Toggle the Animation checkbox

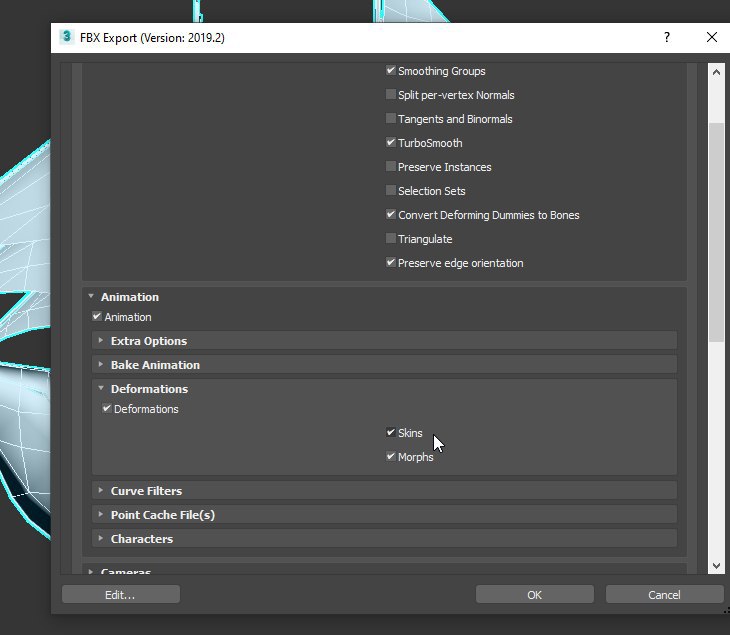point(97,317)
